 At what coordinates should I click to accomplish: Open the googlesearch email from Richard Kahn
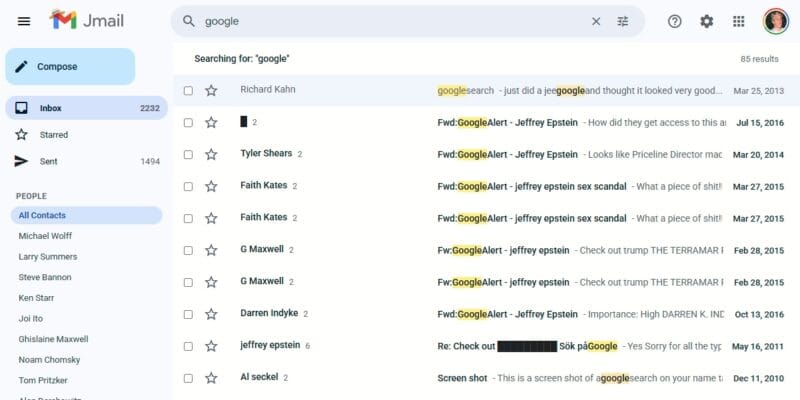486,91
